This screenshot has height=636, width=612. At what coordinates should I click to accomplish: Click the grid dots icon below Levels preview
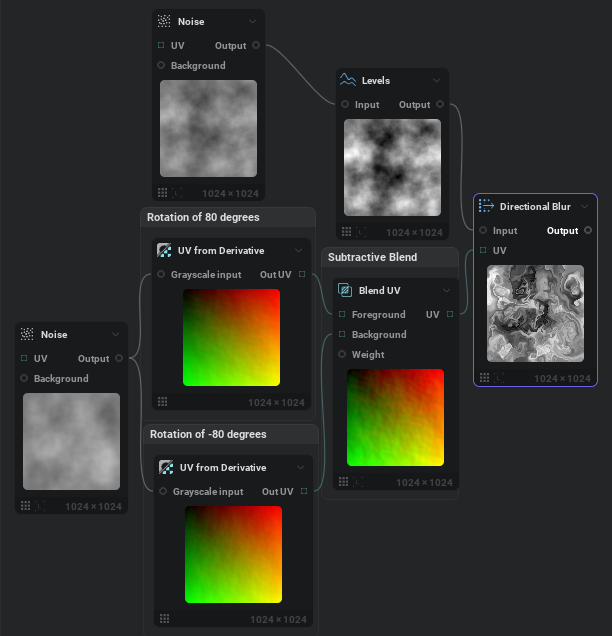pos(348,232)
